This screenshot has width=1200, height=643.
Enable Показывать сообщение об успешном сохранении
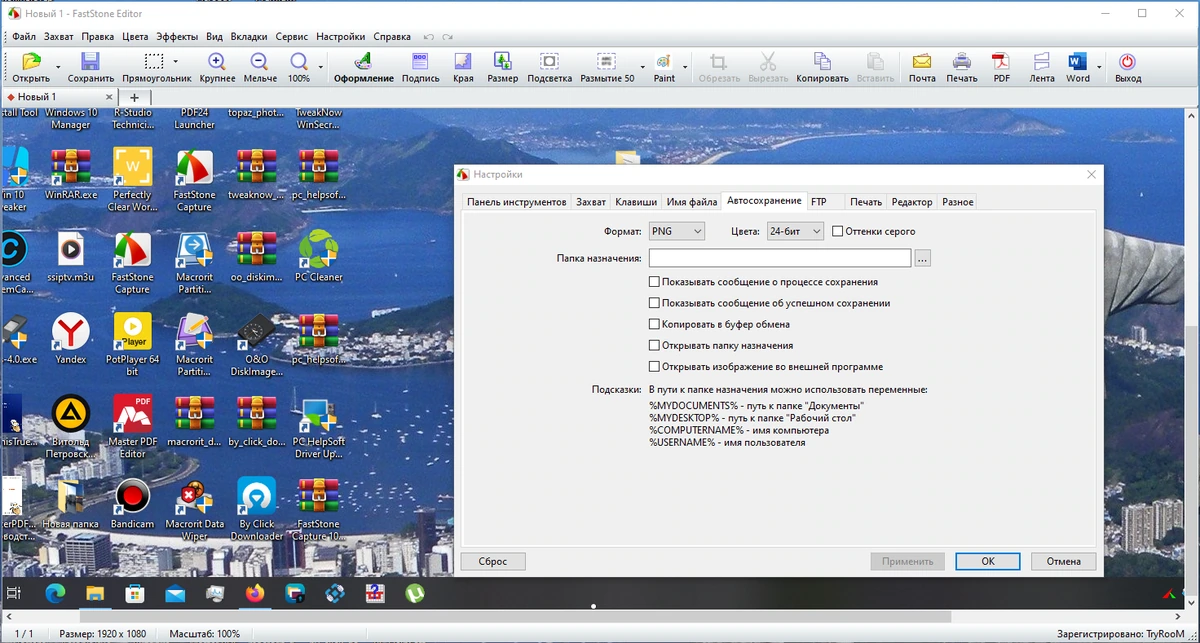(654, 303)
